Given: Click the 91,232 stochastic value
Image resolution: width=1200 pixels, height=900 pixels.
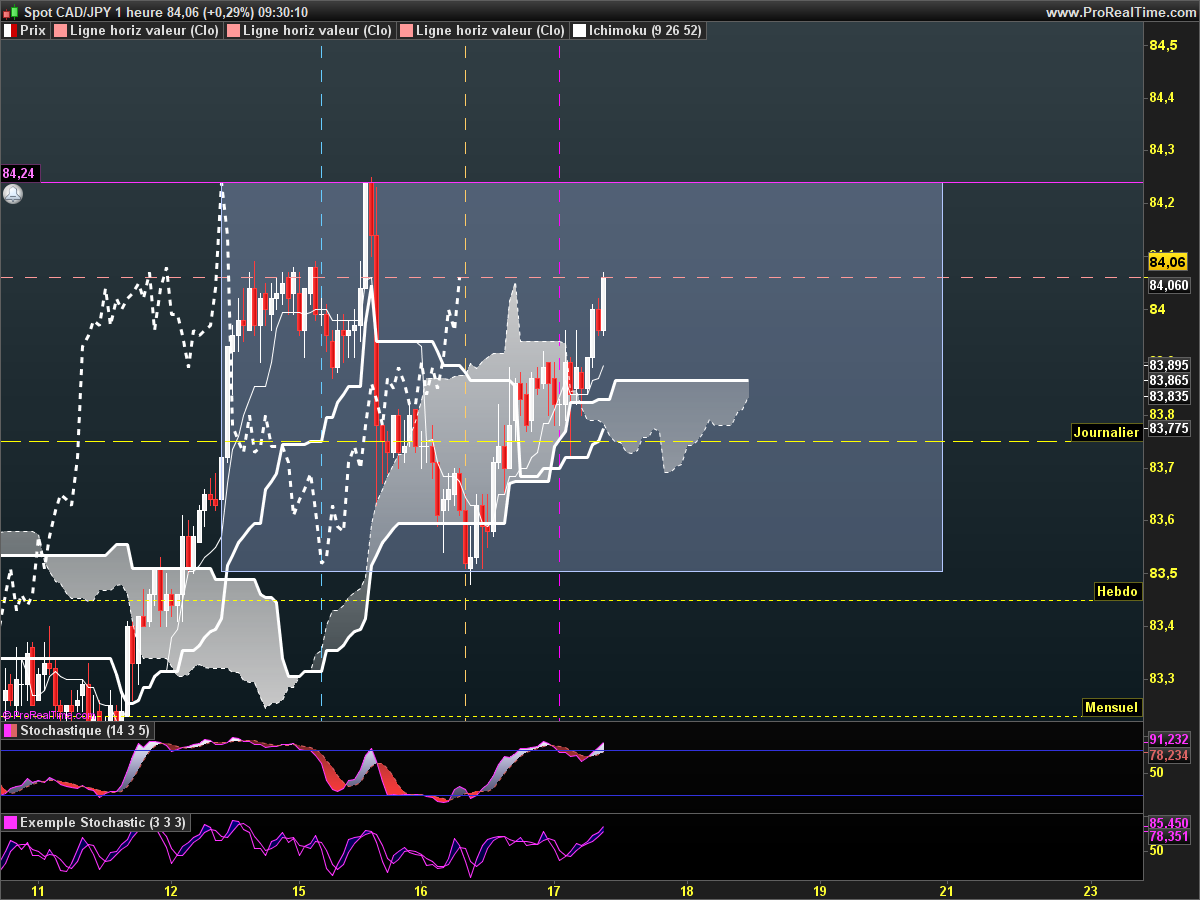Looking at the screenshot, I should coord(1169,739).
